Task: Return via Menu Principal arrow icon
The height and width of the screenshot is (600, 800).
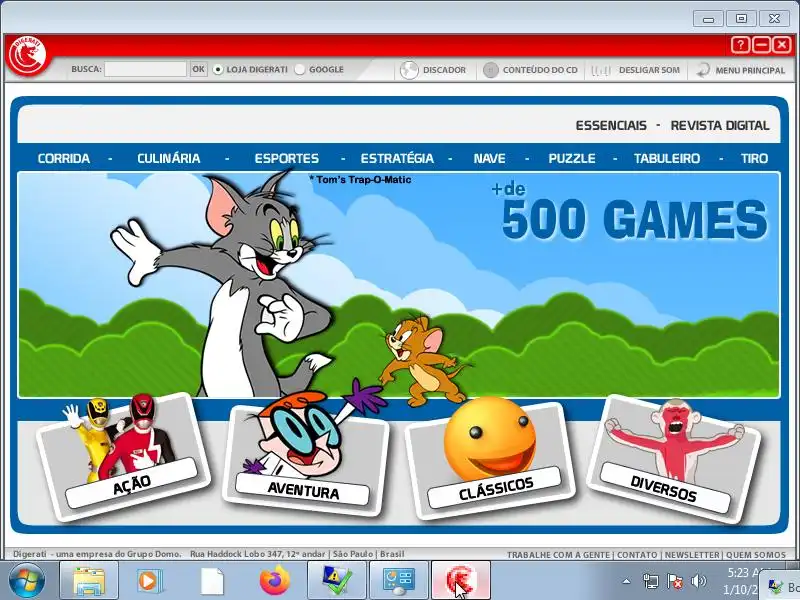Action: [x=703, y=70]
